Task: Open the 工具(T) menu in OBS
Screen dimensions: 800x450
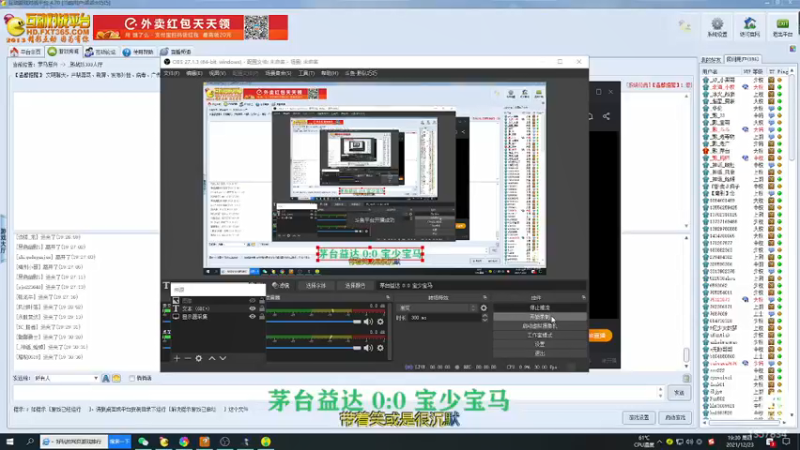Action: [306, 73]
